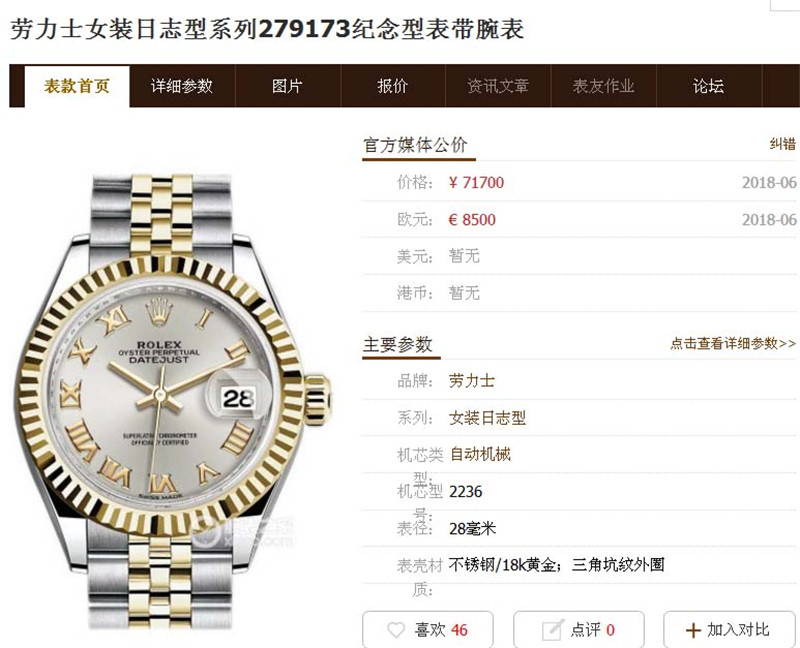
Task: Select the 报价 tab
Action: 393,86
